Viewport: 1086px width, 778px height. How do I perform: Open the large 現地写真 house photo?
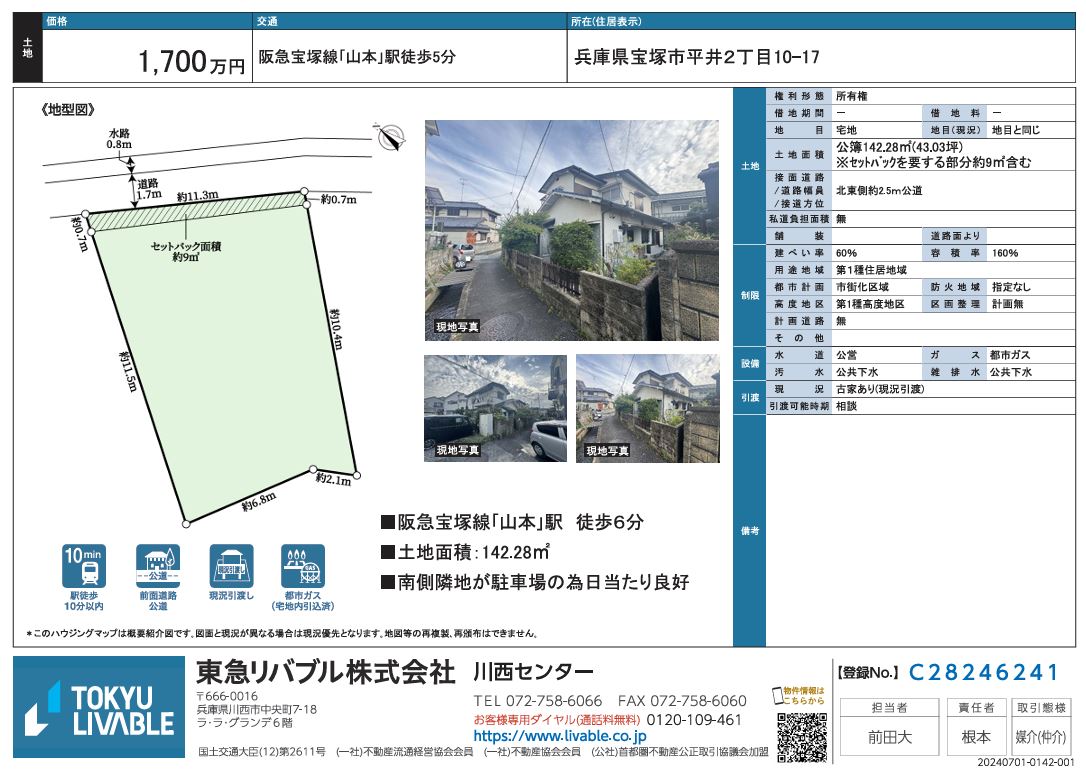[x=571, y=230]
